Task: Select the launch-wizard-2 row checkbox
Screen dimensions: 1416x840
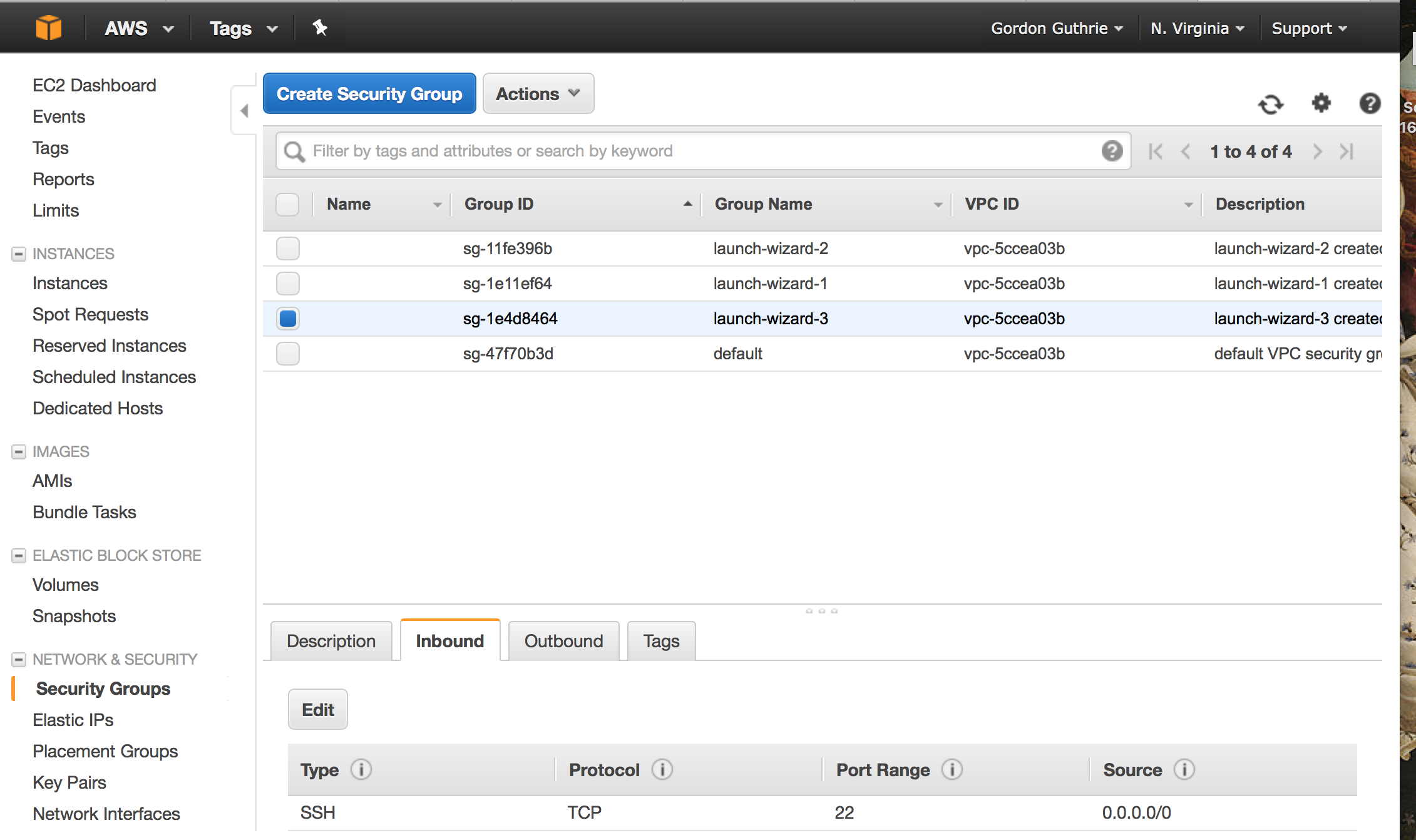Action: [x=288, y=248]
